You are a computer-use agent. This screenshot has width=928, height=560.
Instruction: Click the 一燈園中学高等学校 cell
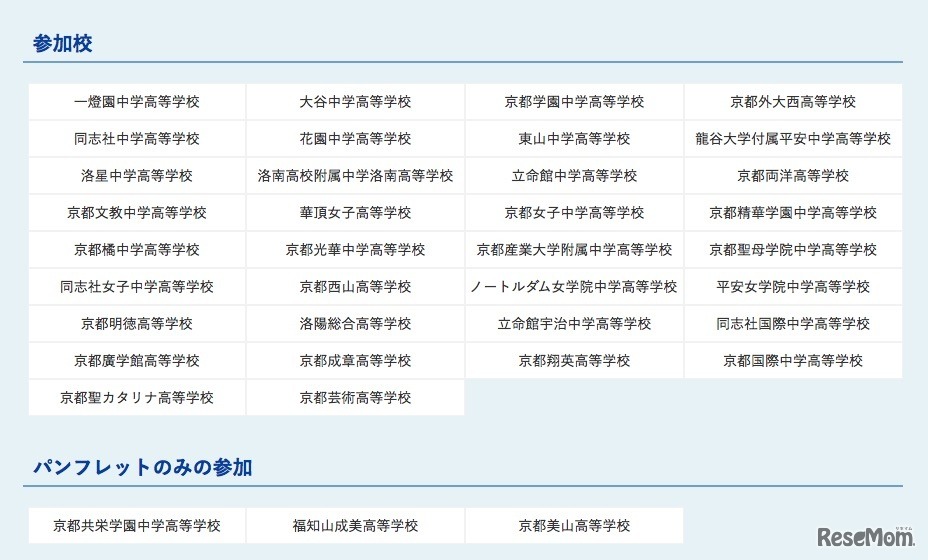[137, 102]
